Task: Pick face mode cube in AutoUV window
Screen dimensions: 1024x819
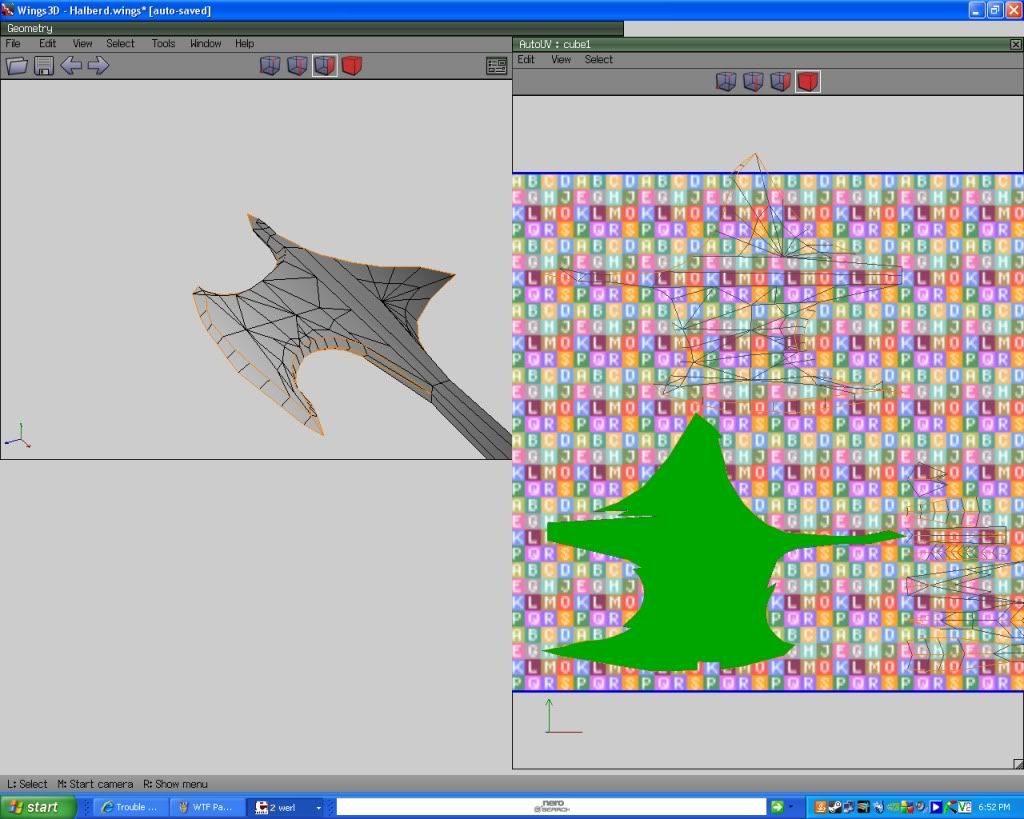Action: [x=780, y=82]
